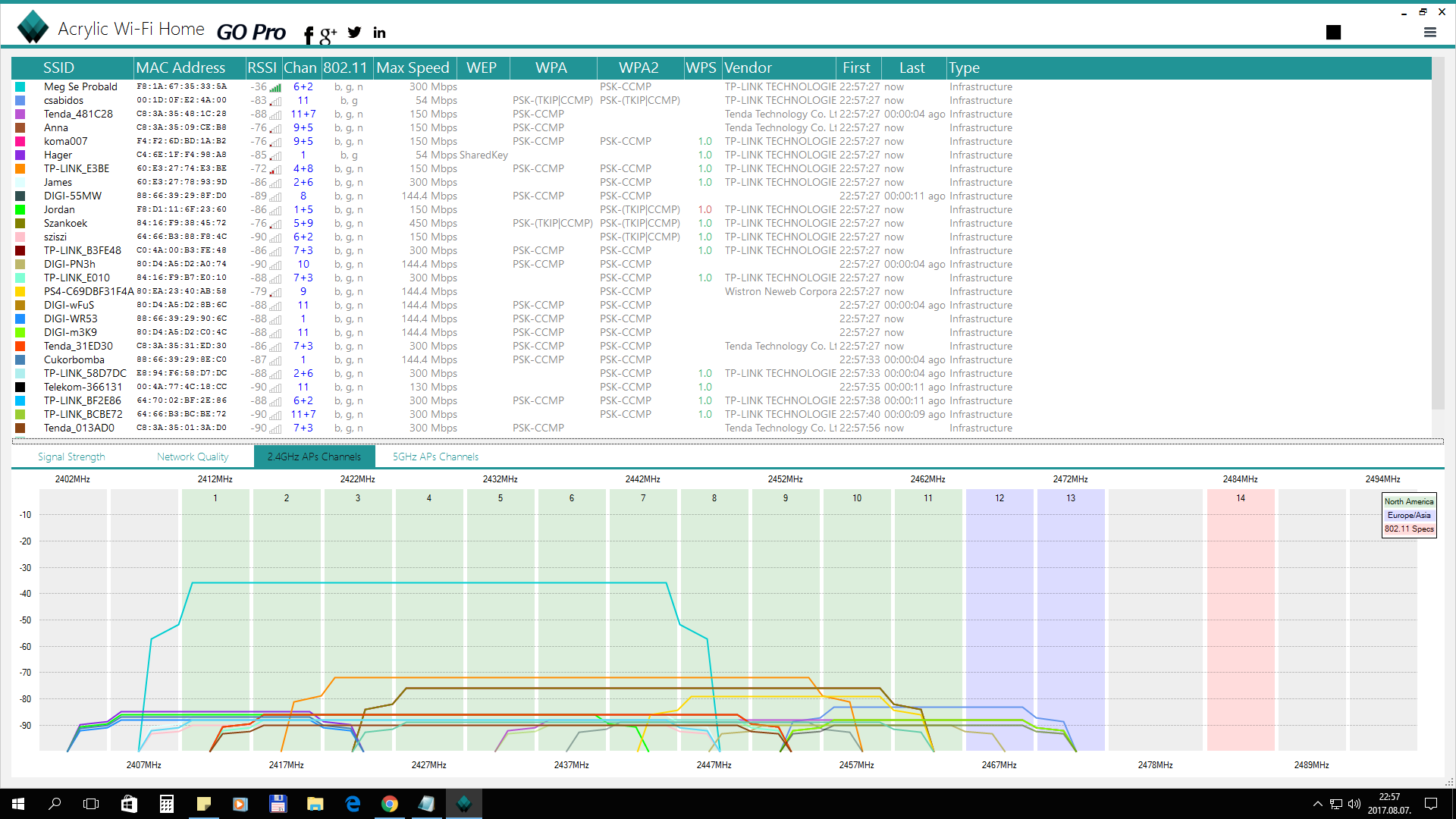This screenshot has height=819, width=1456.
Task: Open the Edge browser taskbar icon
Action: 353,804
